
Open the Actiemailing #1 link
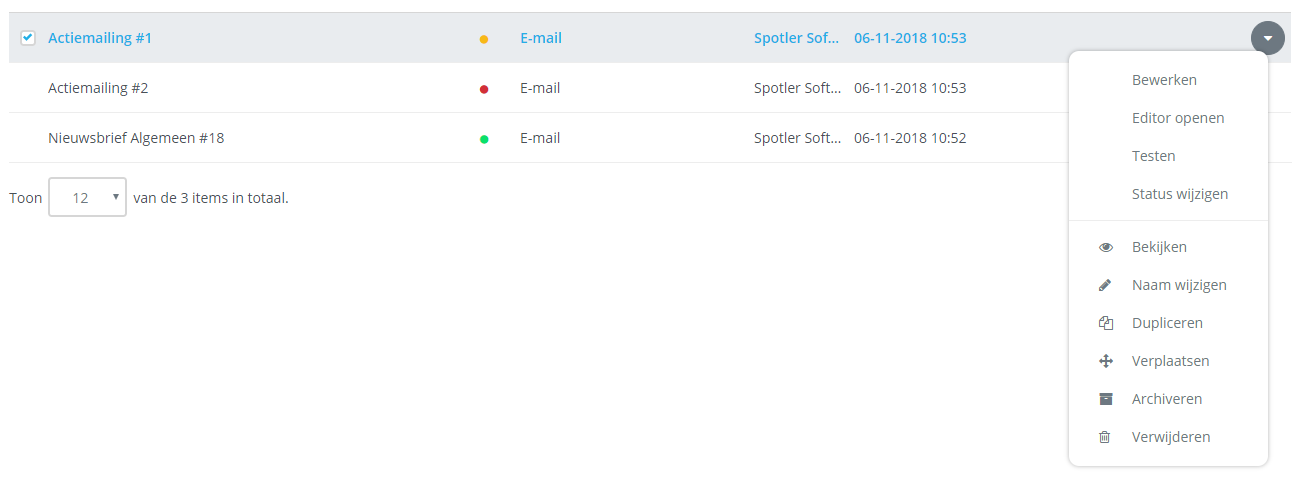point(100,38)
